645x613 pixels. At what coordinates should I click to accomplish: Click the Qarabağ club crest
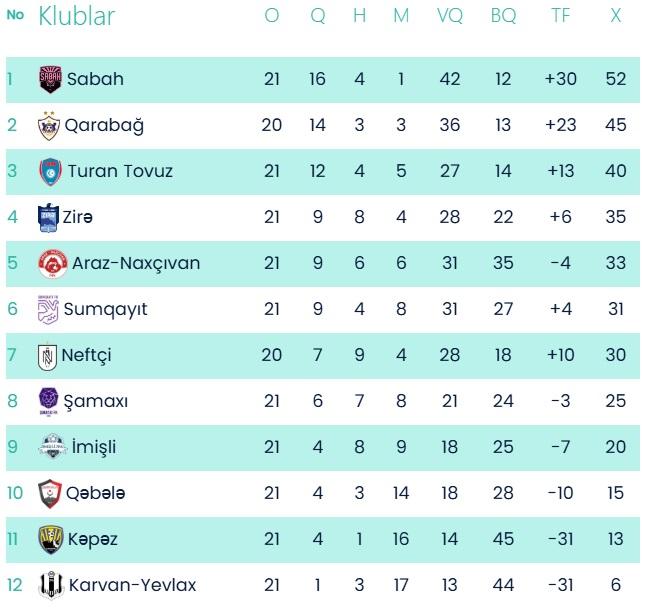coord(48,125)
